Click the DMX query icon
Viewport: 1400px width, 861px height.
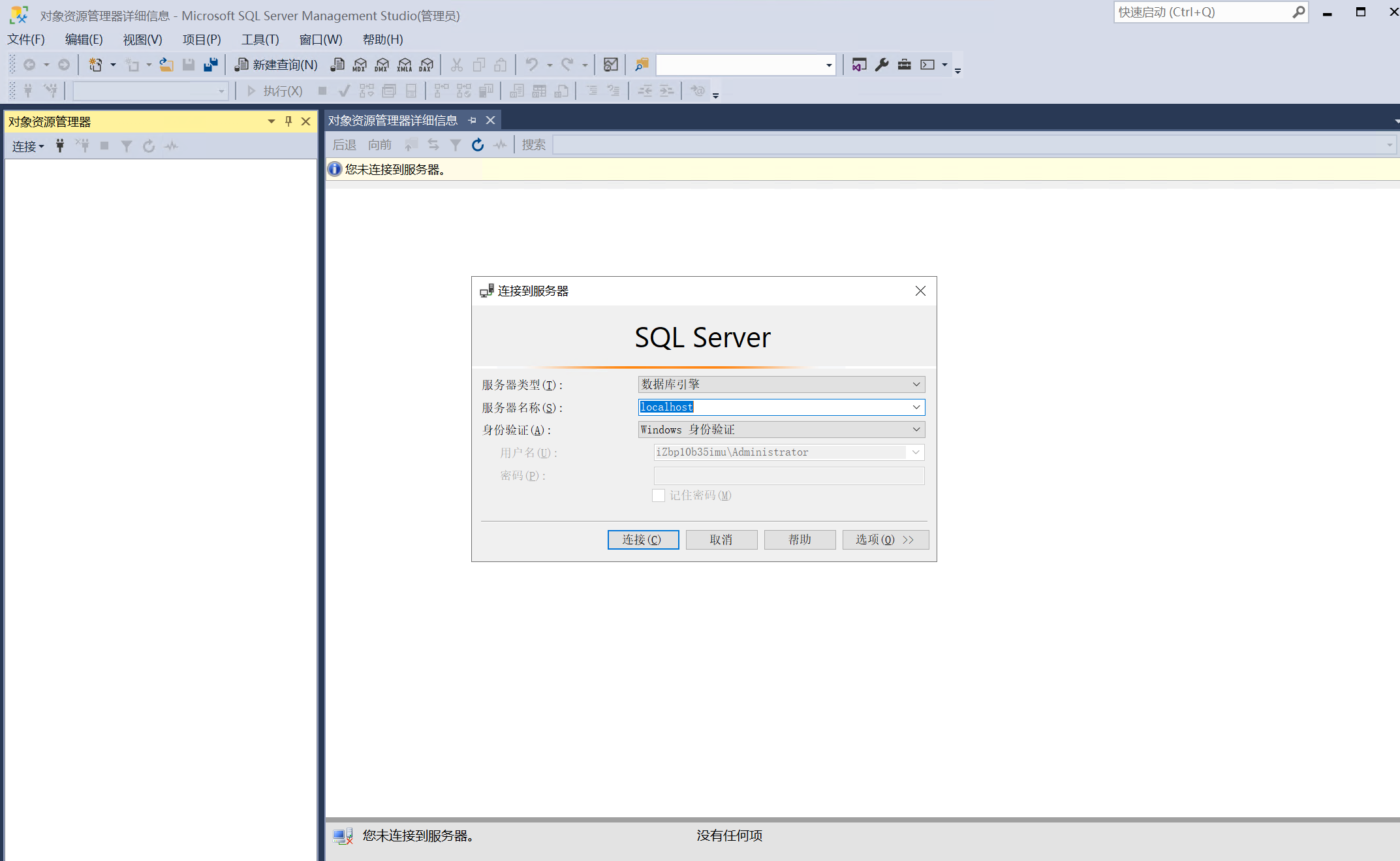[x=382, y=65]
